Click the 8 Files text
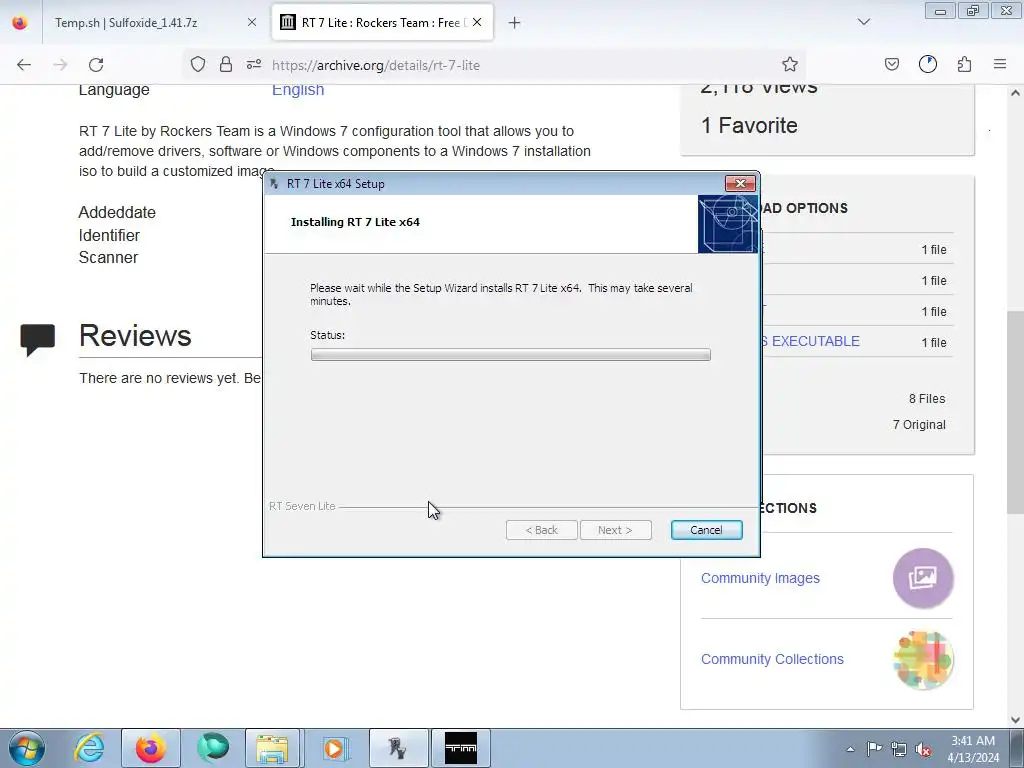 [x=927, y=398]
